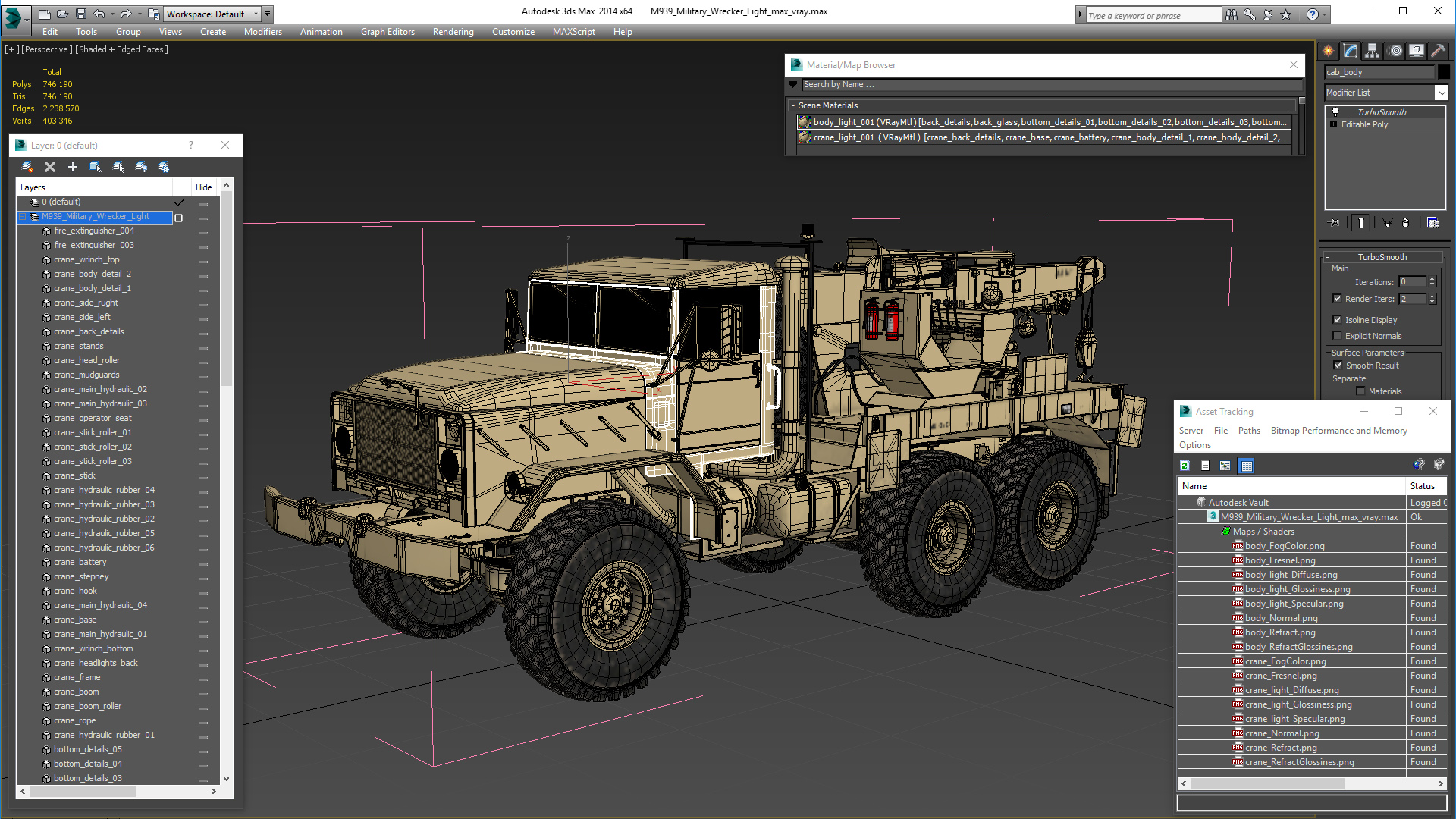Open quick access toolbar customize arrow
1456x819 pixels.
[x=268, y=14]
